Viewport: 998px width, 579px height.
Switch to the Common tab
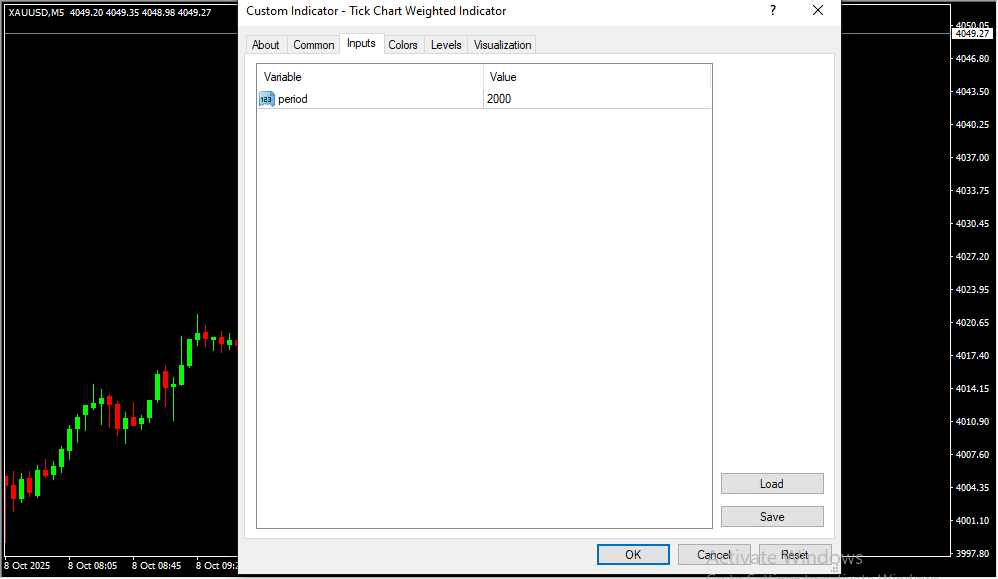(314, 45)
